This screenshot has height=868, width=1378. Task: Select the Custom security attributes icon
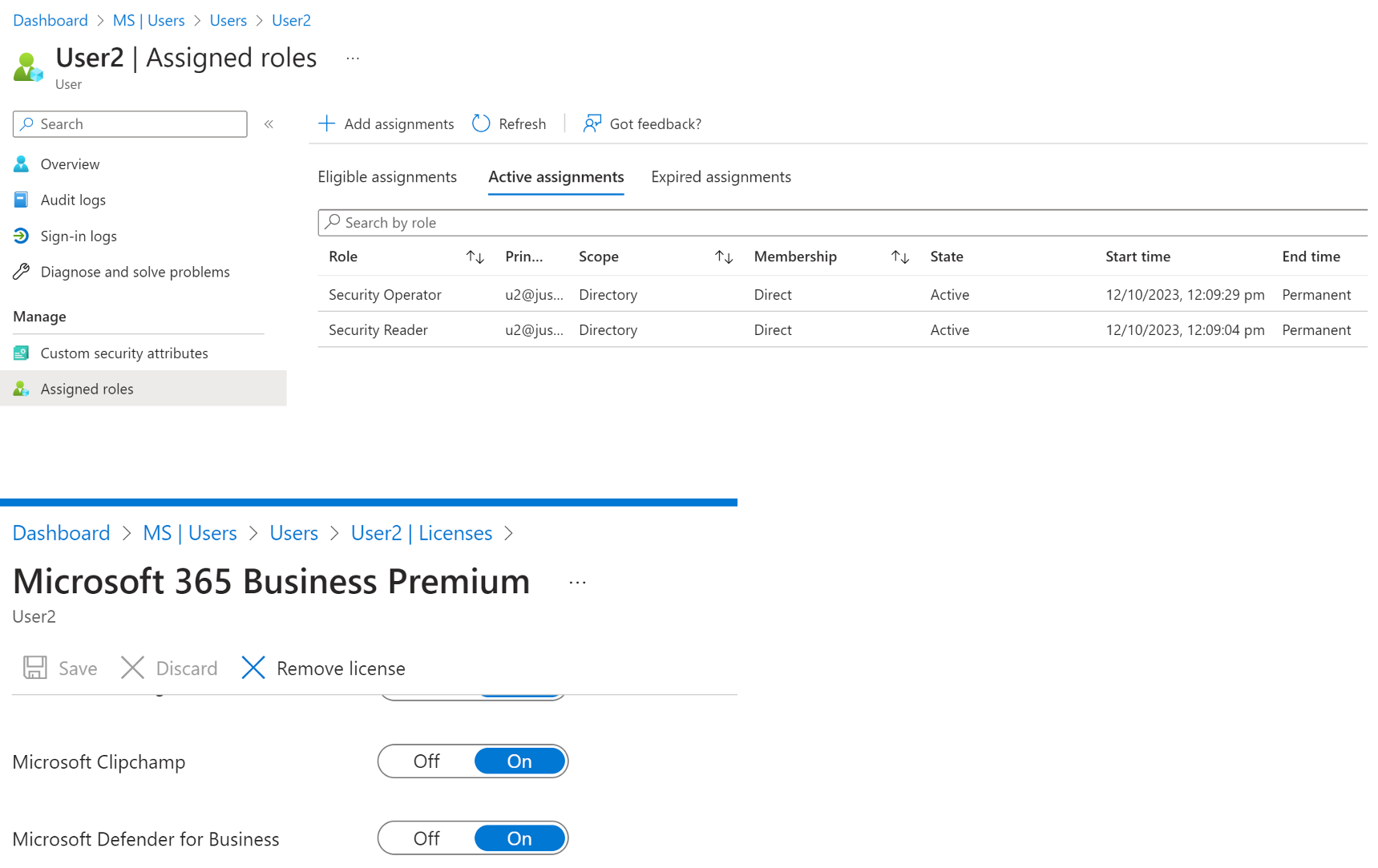pos(21,353)
